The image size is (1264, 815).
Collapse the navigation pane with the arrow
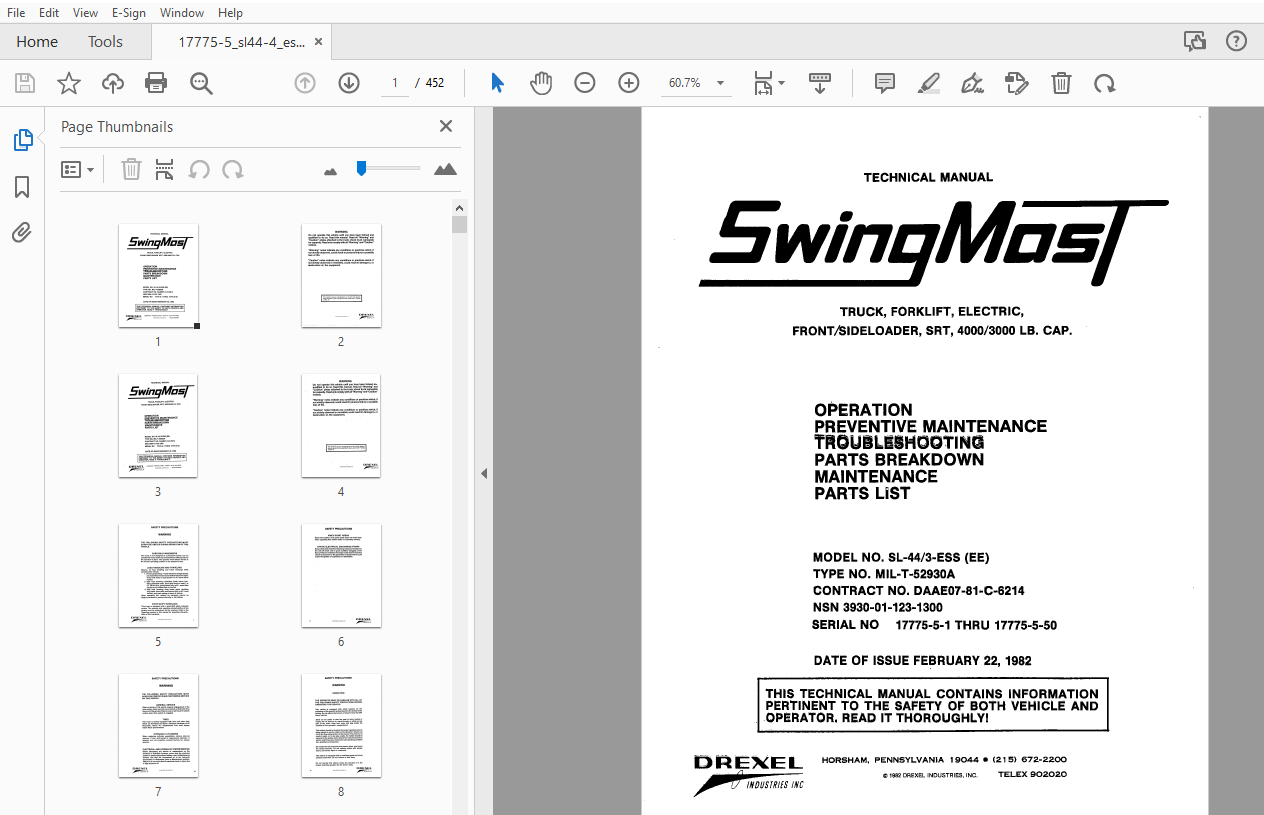click(484, 473)
